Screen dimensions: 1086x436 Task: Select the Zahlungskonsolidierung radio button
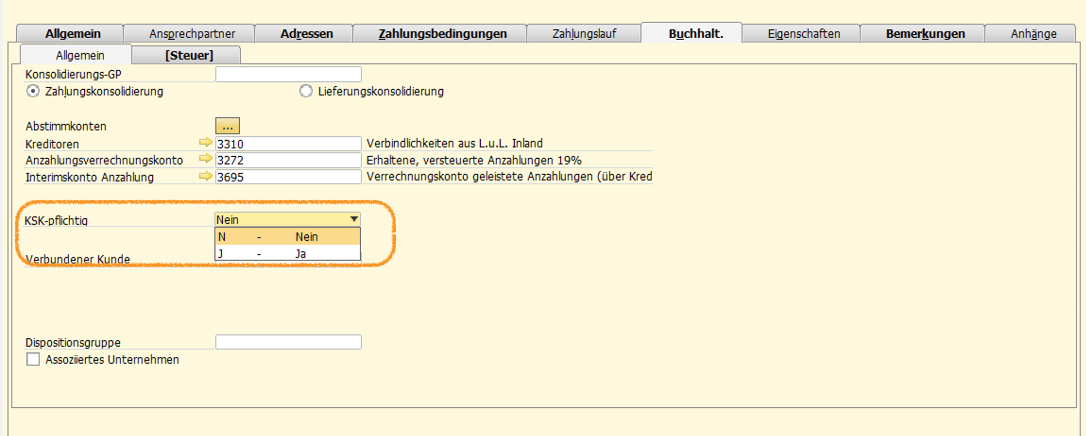33,91
